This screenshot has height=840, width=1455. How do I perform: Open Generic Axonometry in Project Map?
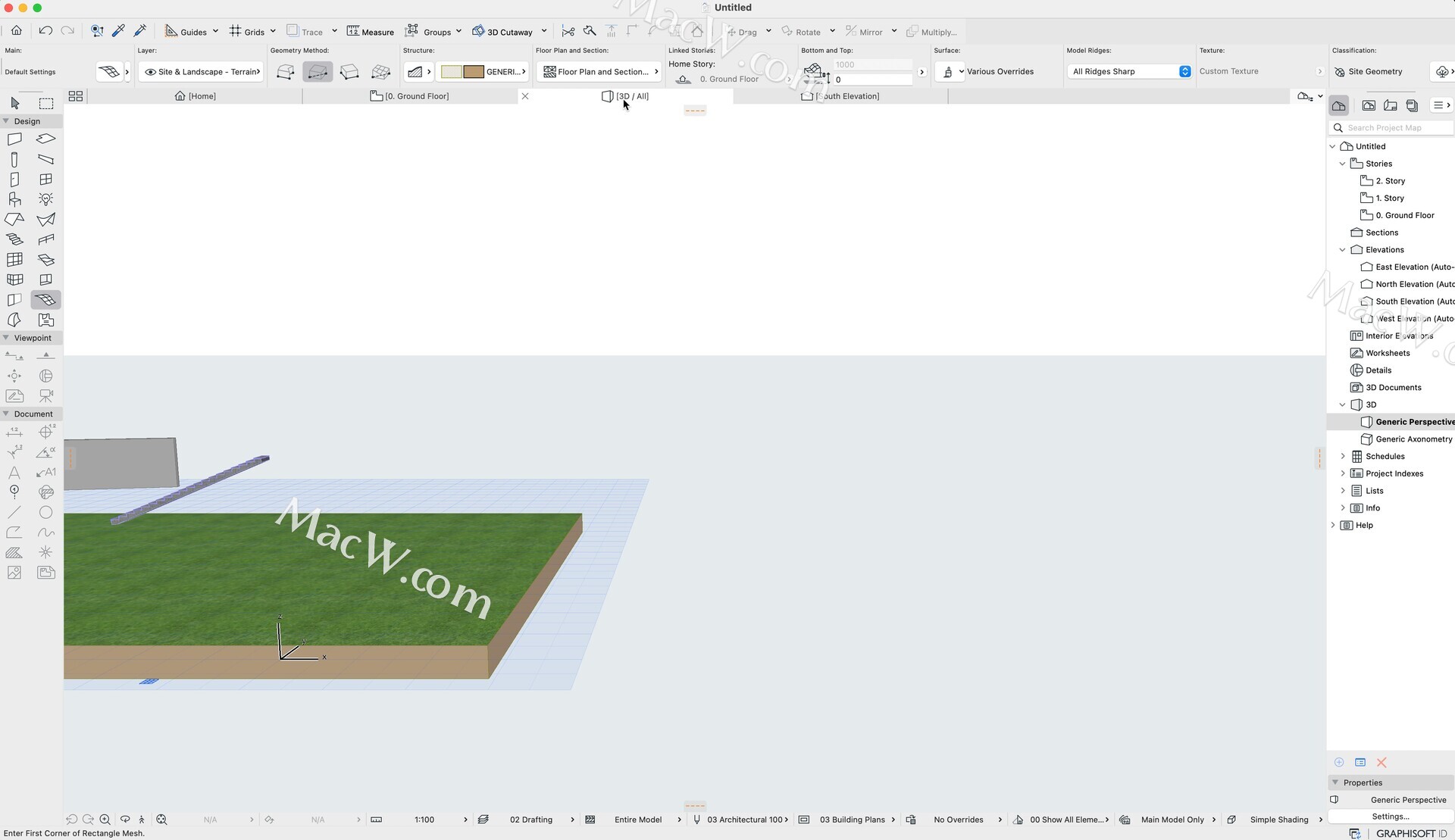click(x=1406, y=439)
